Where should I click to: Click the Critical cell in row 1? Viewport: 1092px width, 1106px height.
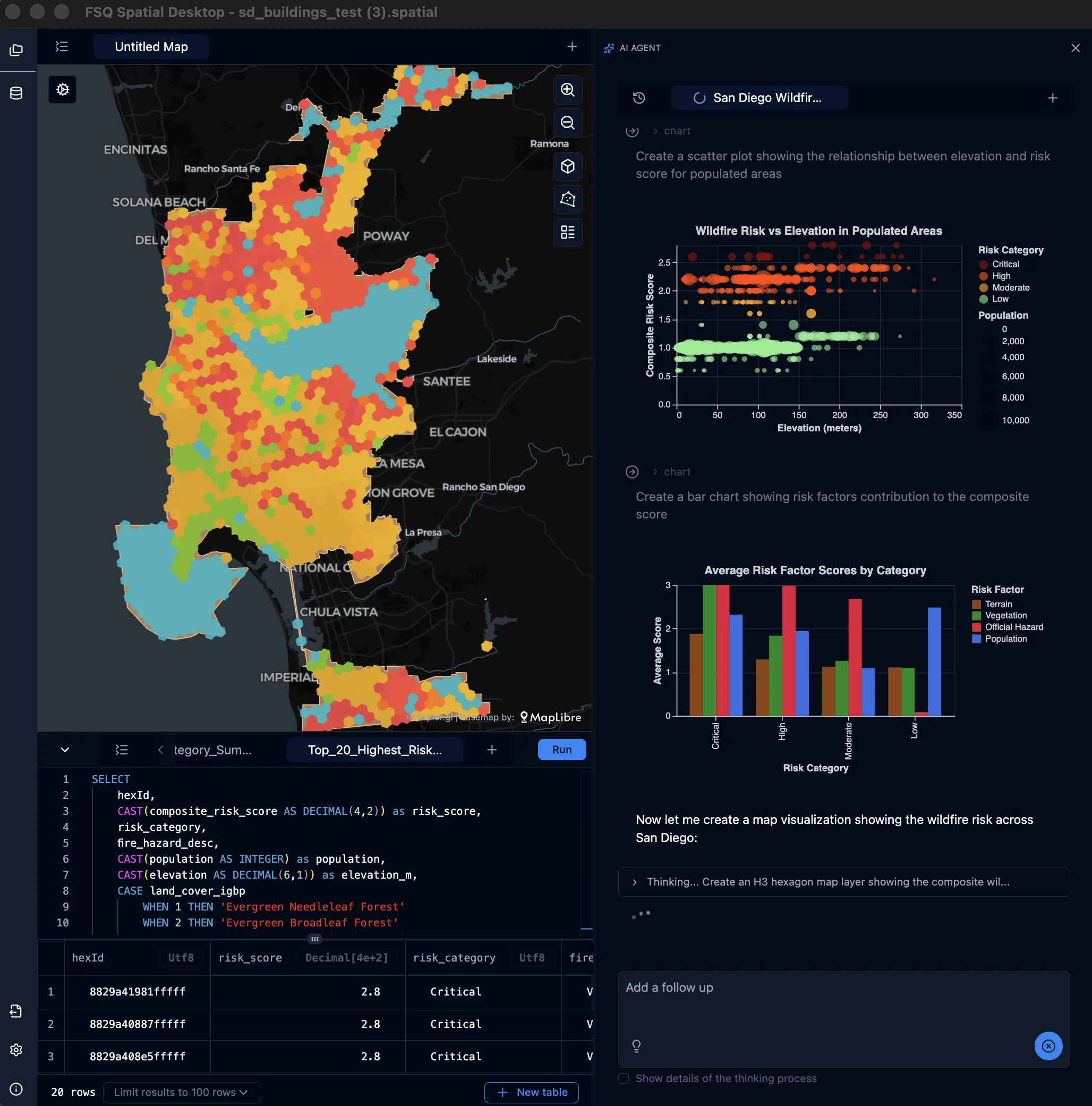(483, 991)
